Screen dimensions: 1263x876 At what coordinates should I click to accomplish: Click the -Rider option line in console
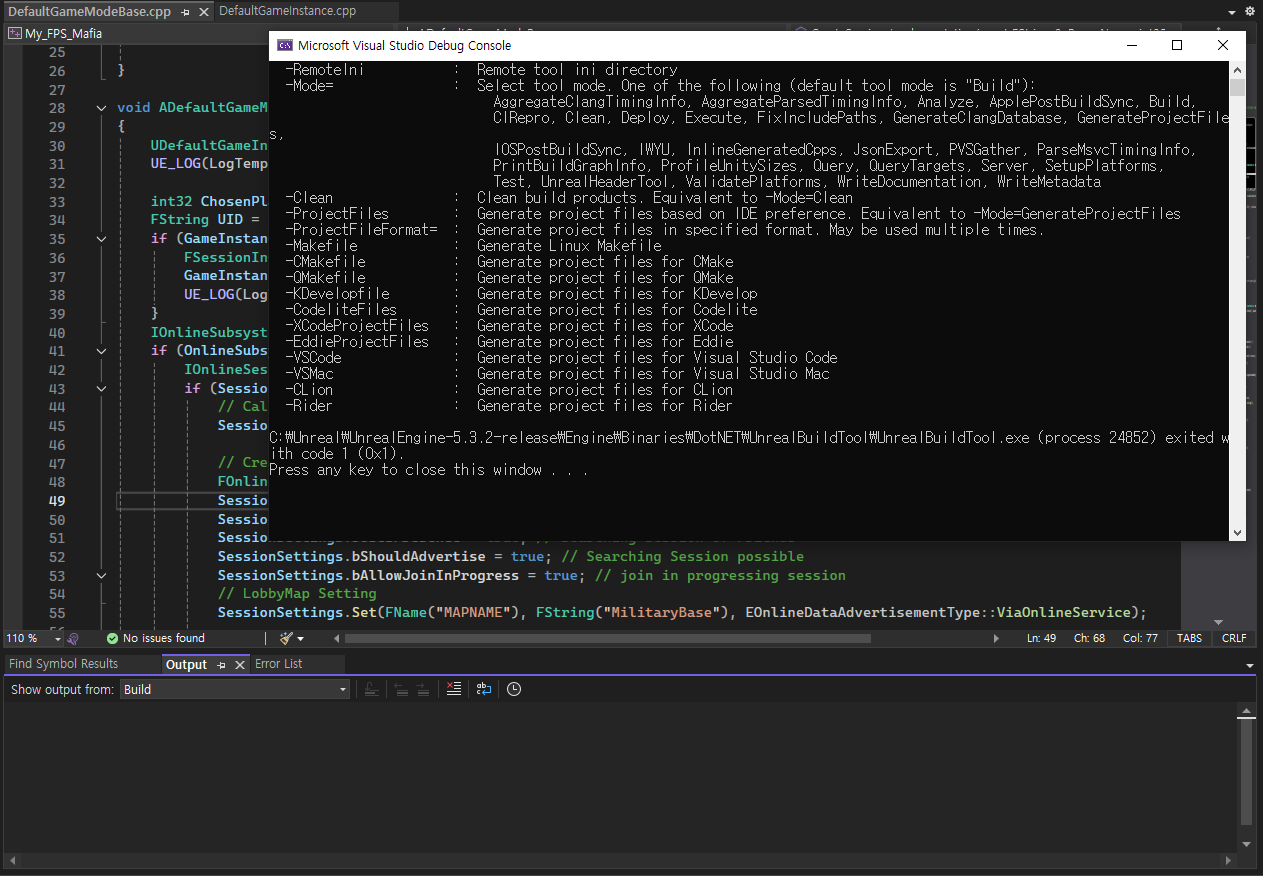[509, 406]
